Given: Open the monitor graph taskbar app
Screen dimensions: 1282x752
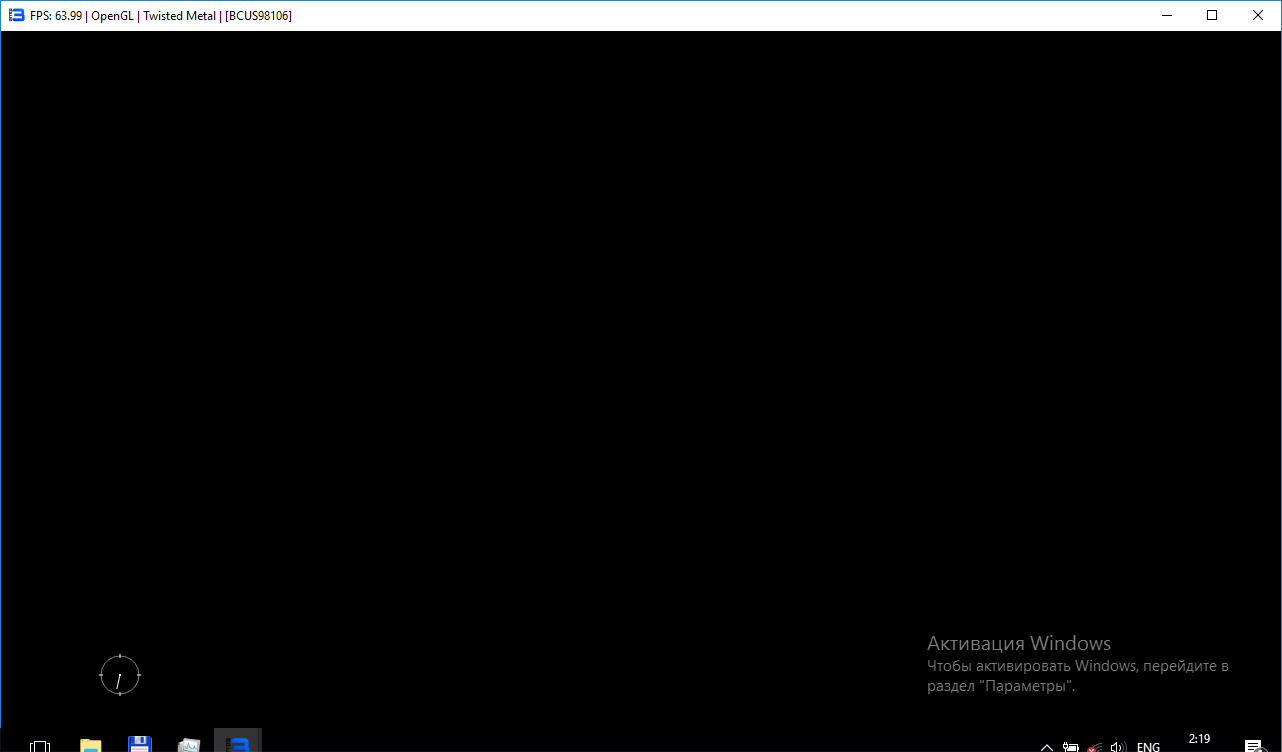Looking at the screenshot, I should click(x=189, y=744).
